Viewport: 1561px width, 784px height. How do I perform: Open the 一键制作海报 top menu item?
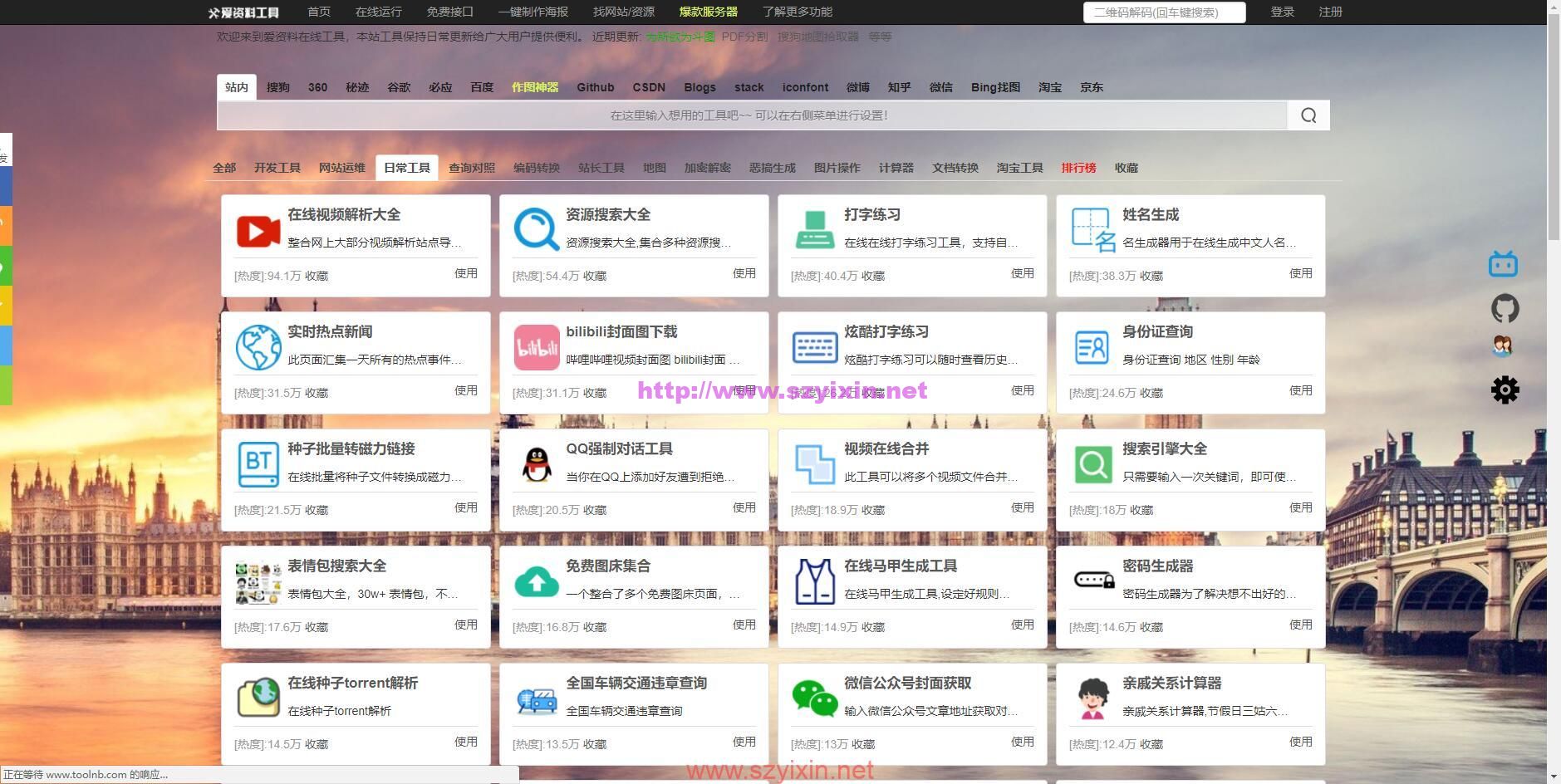point(533,12)
